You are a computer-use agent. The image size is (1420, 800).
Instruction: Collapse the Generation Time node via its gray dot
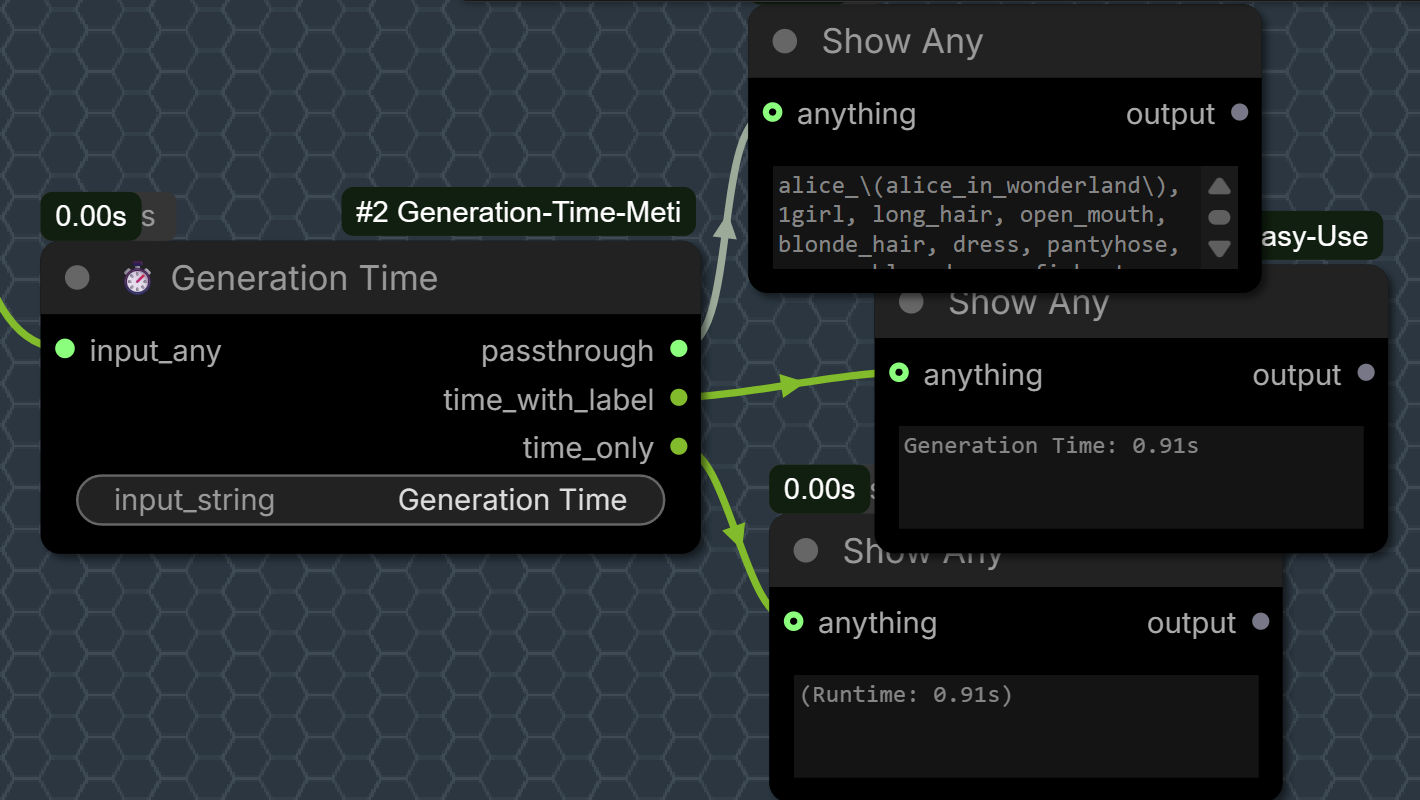(77, 278)
